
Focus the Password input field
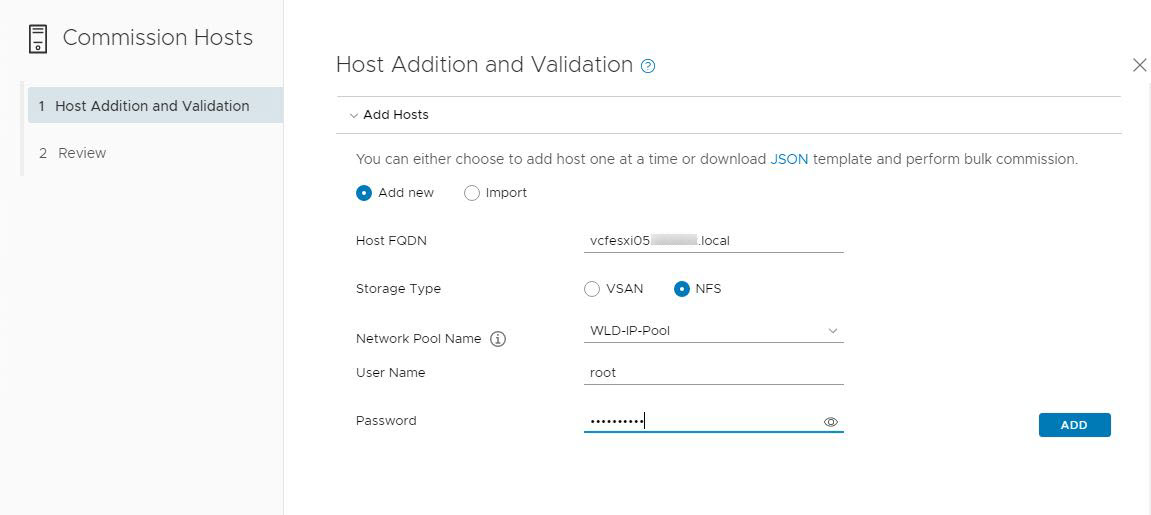coord(700,421)
